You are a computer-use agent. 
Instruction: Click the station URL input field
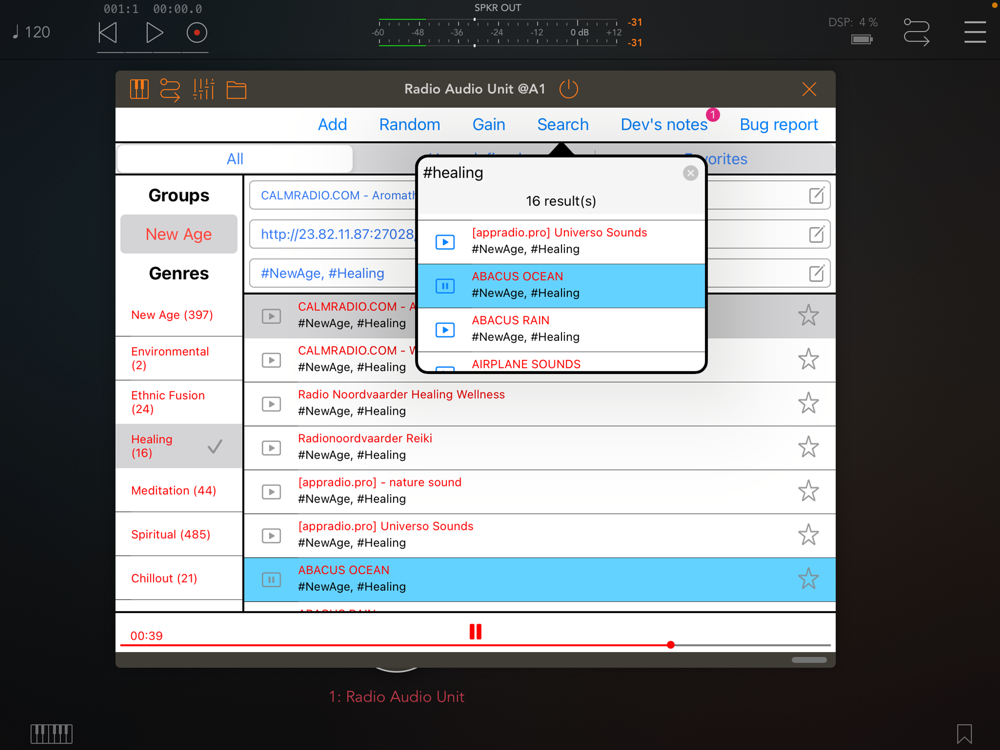[540, 235]
